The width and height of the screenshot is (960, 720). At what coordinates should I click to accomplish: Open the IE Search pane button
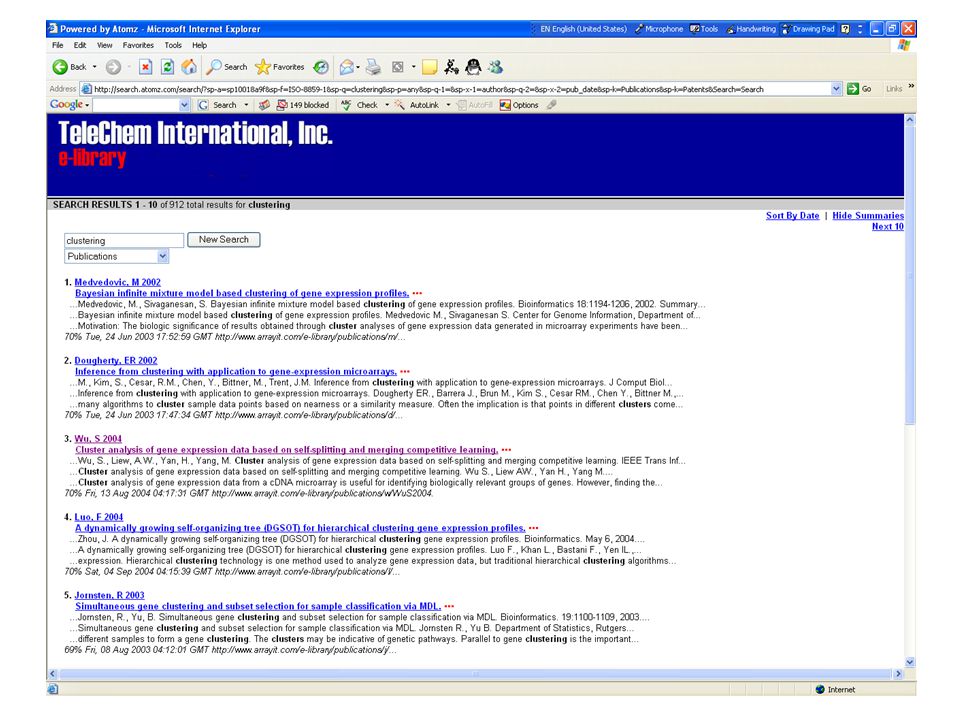[227, 67]
